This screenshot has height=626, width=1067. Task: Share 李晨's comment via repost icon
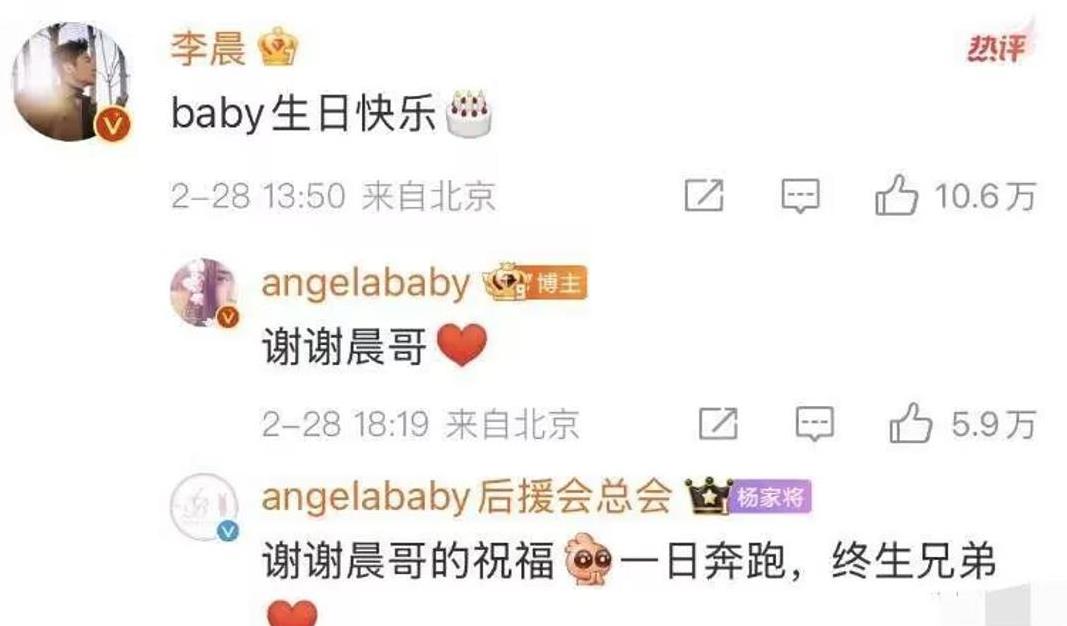point(704,195)
